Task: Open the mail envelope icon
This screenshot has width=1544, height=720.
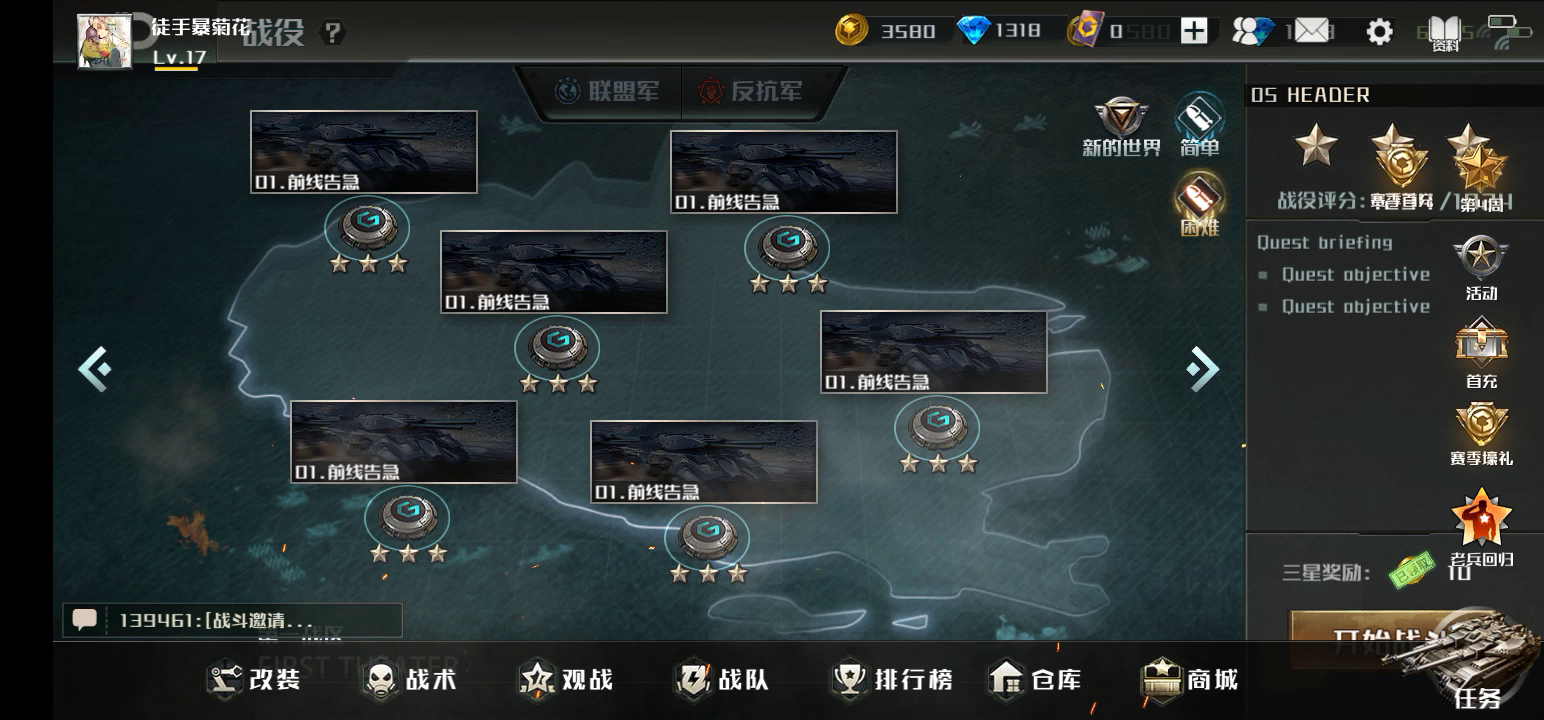Action: [1312, 31]
